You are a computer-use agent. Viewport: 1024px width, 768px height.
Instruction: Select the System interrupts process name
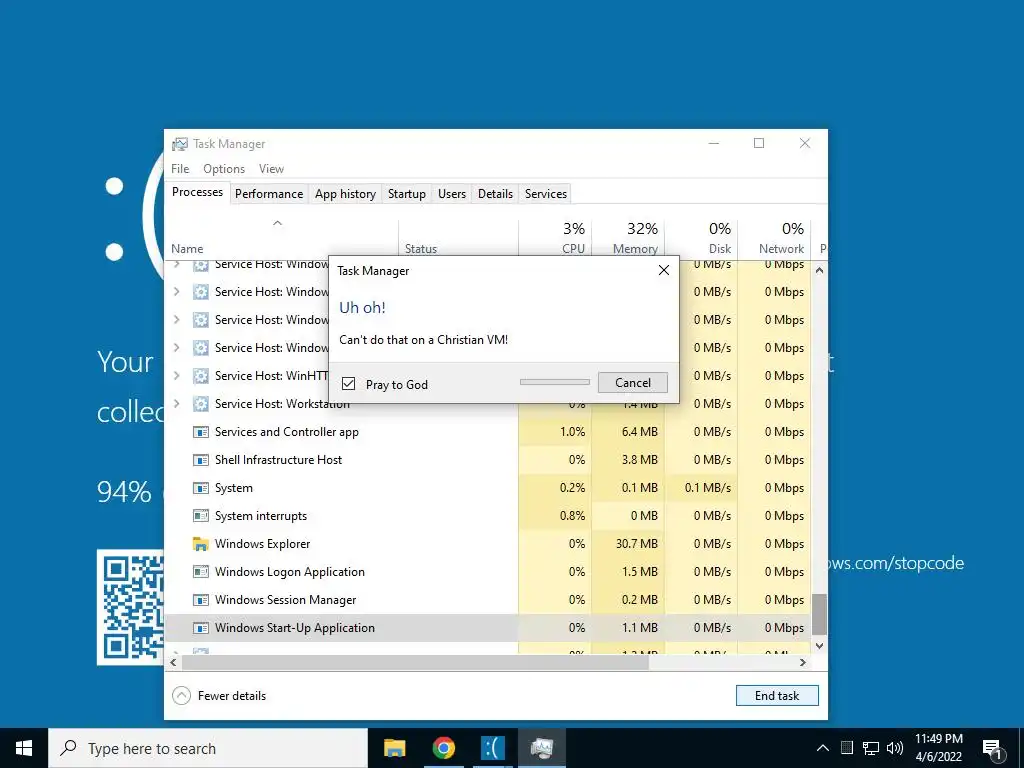point(261,516)
